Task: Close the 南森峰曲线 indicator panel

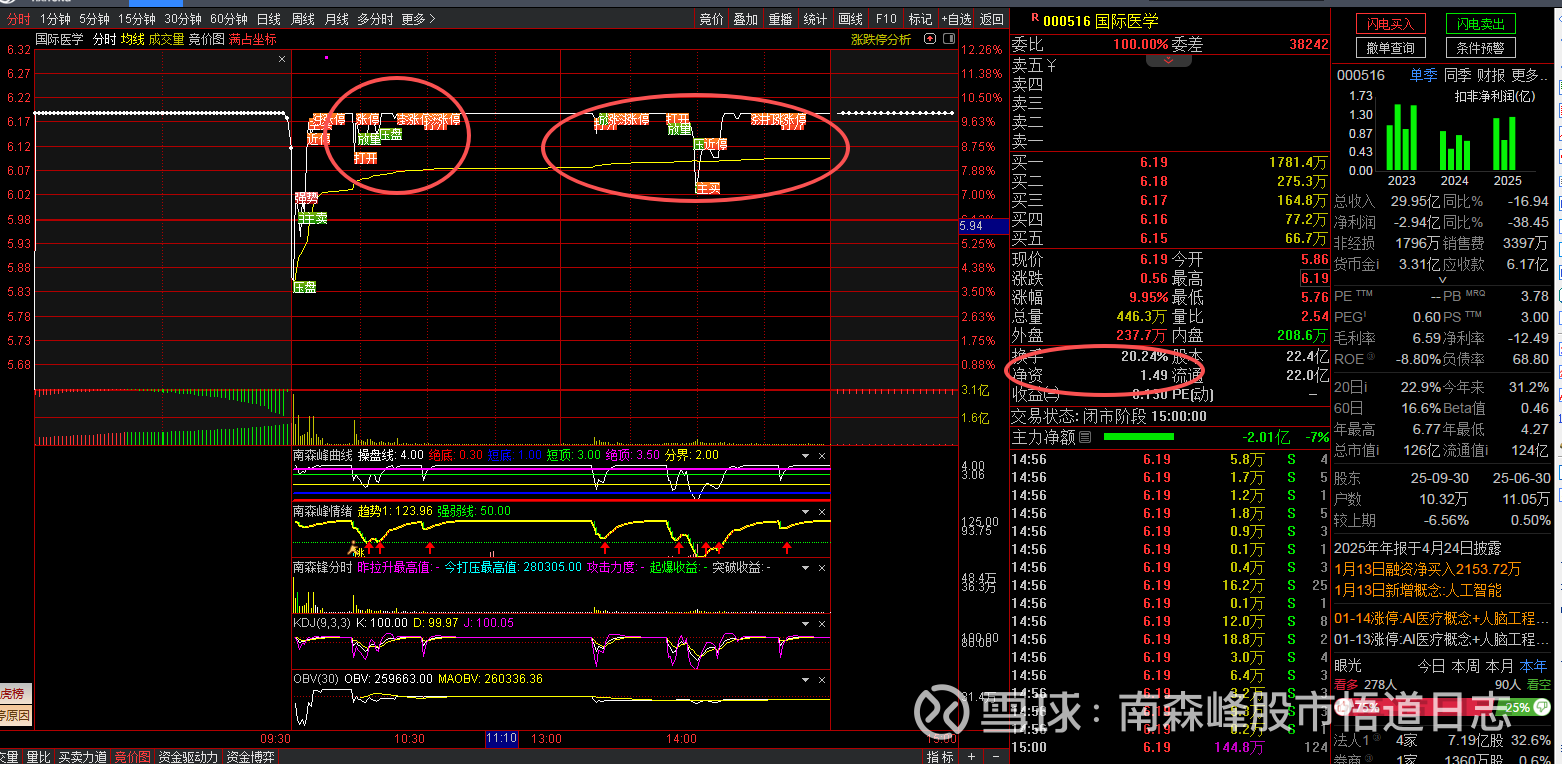Action: (x=823, y=455)
